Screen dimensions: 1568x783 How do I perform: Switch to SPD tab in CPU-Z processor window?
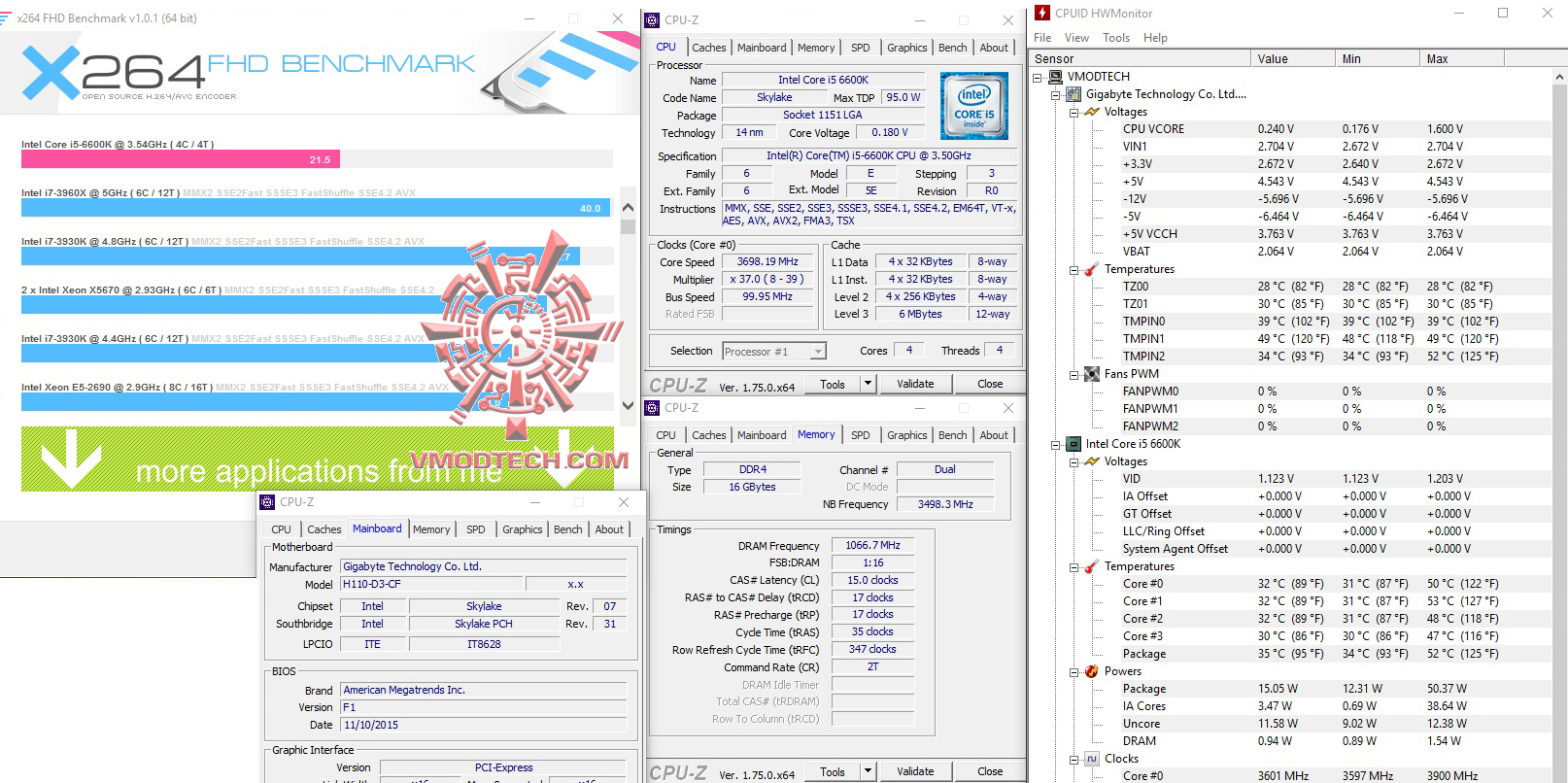(x=861, y=48)
